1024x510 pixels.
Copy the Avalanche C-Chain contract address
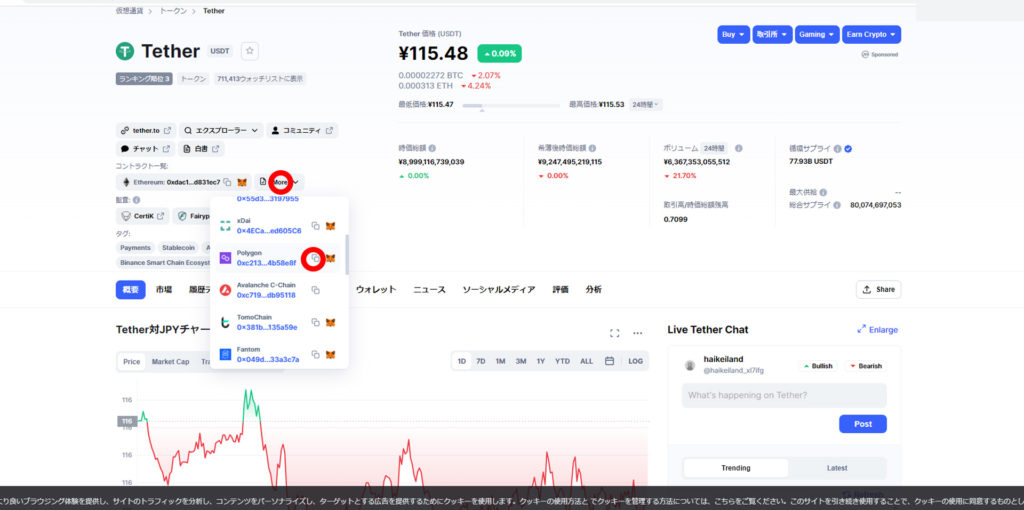tap(315, 290)
